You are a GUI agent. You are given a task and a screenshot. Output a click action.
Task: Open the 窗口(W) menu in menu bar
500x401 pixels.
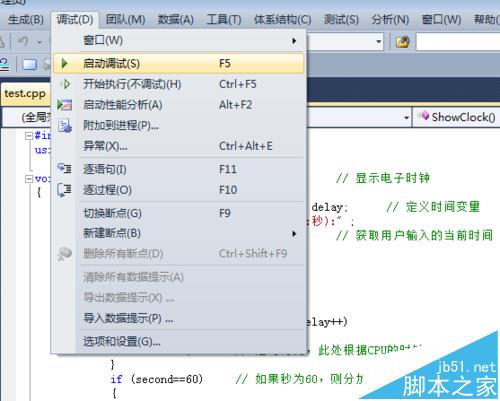(441, 20)
